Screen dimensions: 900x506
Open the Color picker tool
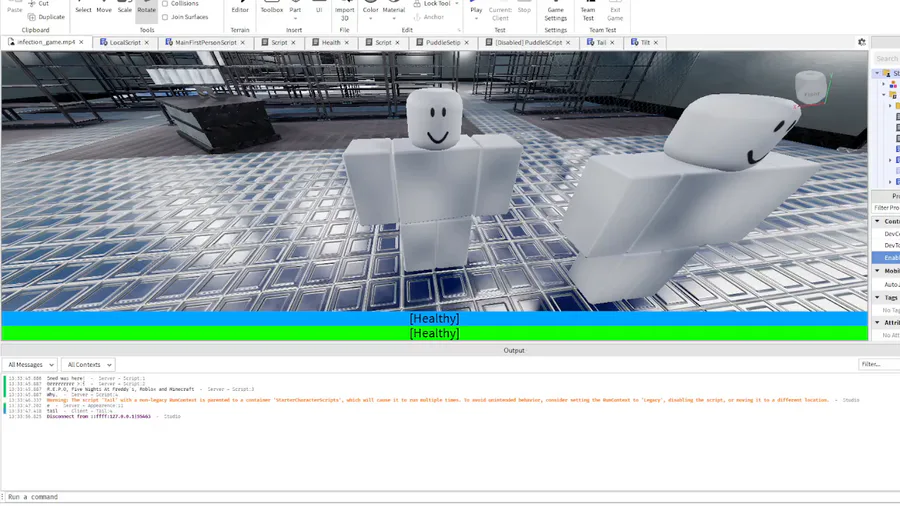[x=371, y=8]
